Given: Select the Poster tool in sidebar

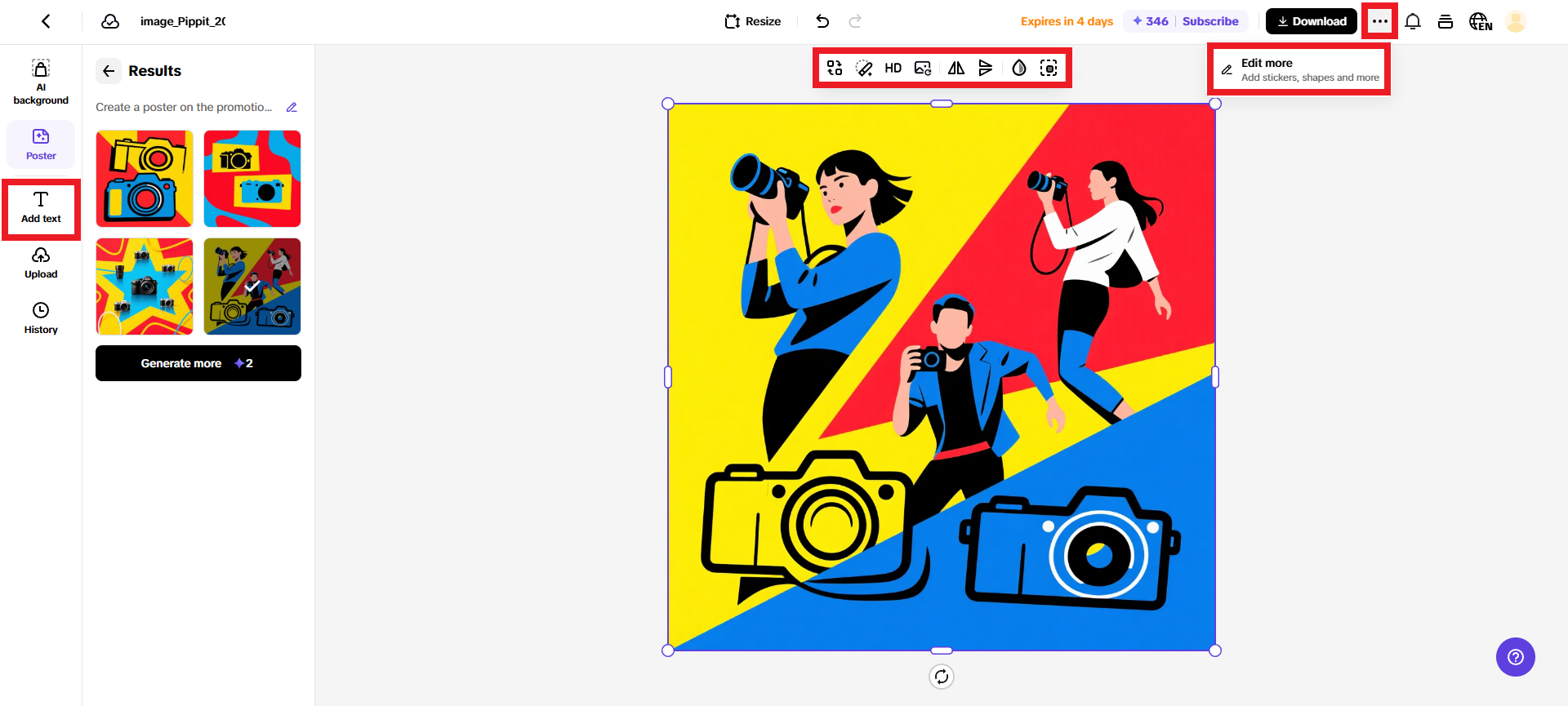Looking at the screenshot, I should [41, 144].
